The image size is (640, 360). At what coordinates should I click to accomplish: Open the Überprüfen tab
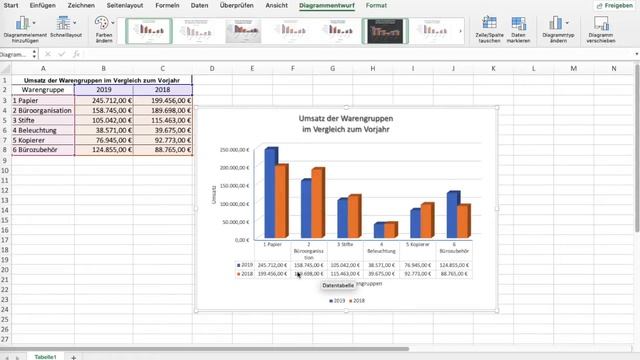[236, 6]
